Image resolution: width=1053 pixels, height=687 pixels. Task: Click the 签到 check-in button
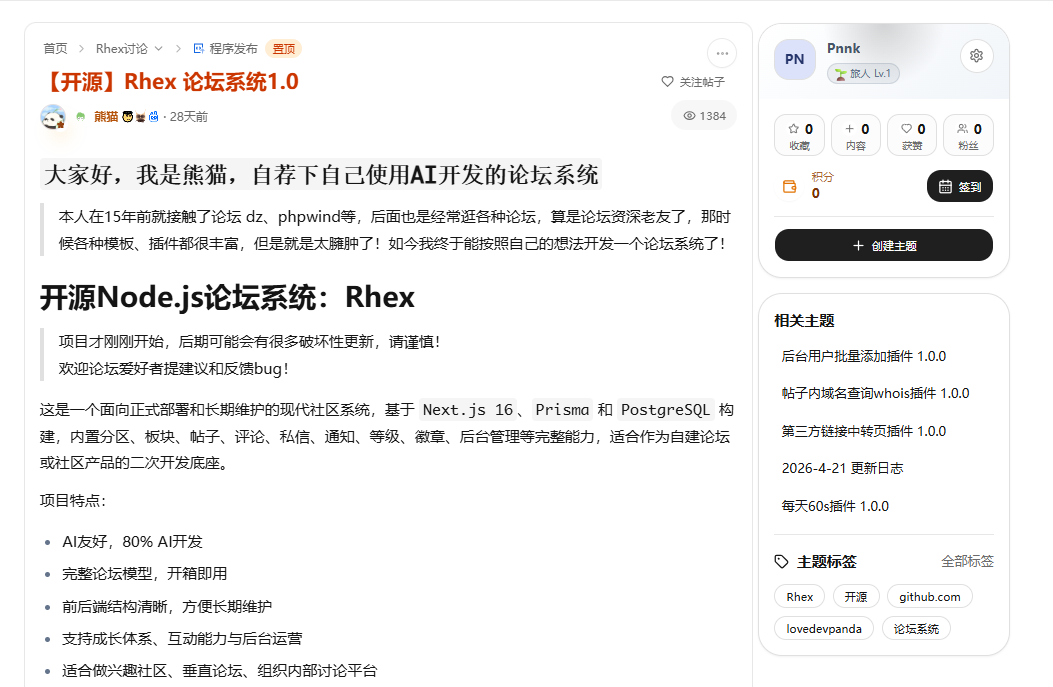tap(960, 186)
